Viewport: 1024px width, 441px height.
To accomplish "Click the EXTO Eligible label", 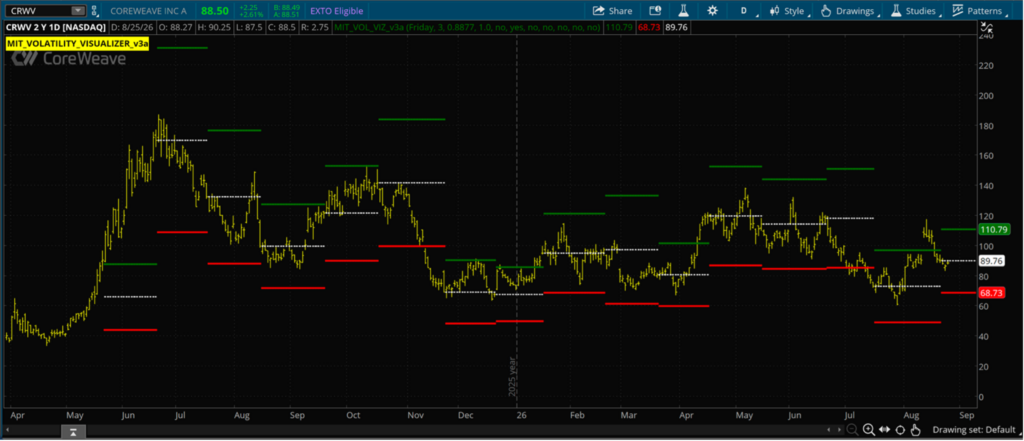I will 336,10.
